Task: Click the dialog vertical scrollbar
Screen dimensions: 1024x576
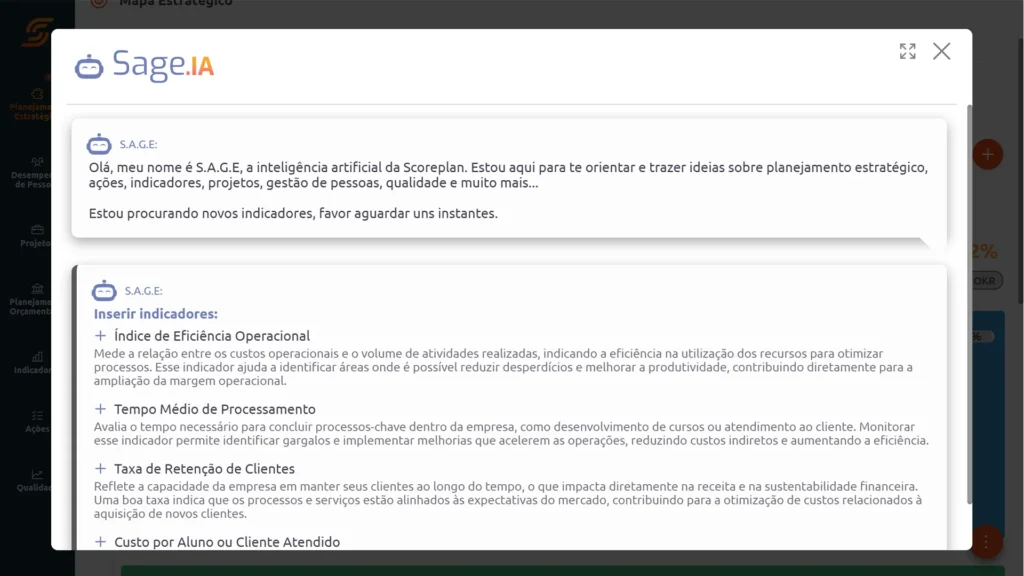Action: pos(968,304)
